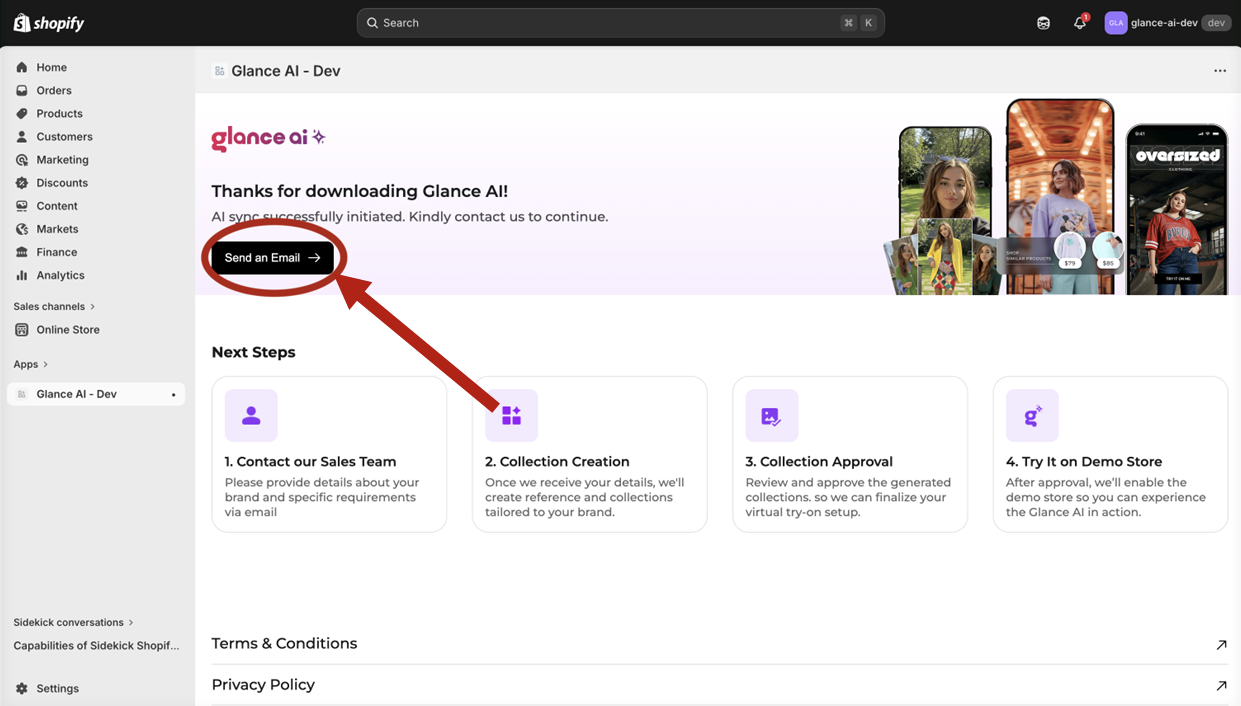Click the arrow icon beside Terms & Conditions

pos(1221,644)
